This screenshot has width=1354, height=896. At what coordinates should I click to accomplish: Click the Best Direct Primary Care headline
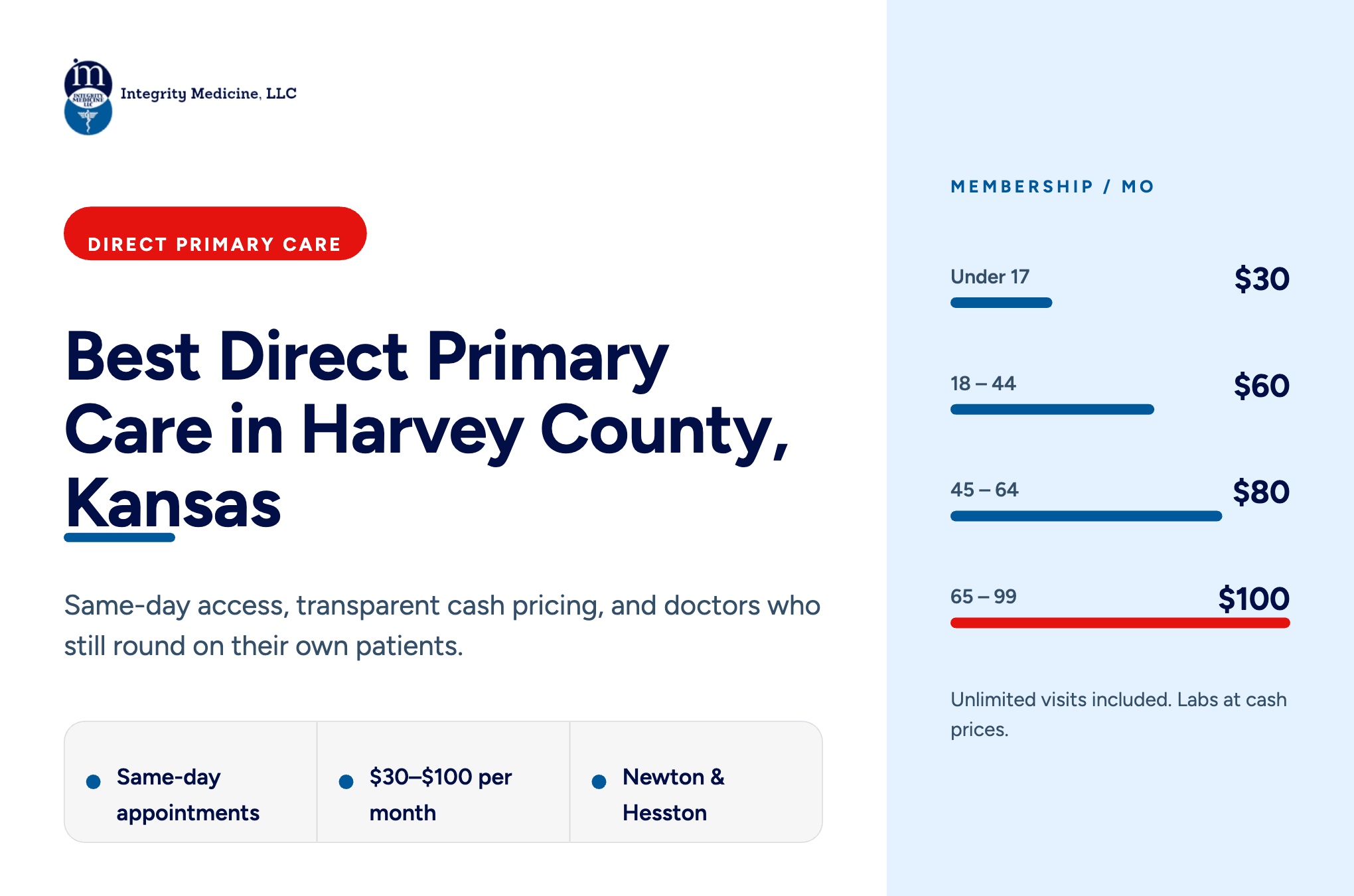(428, 430)
